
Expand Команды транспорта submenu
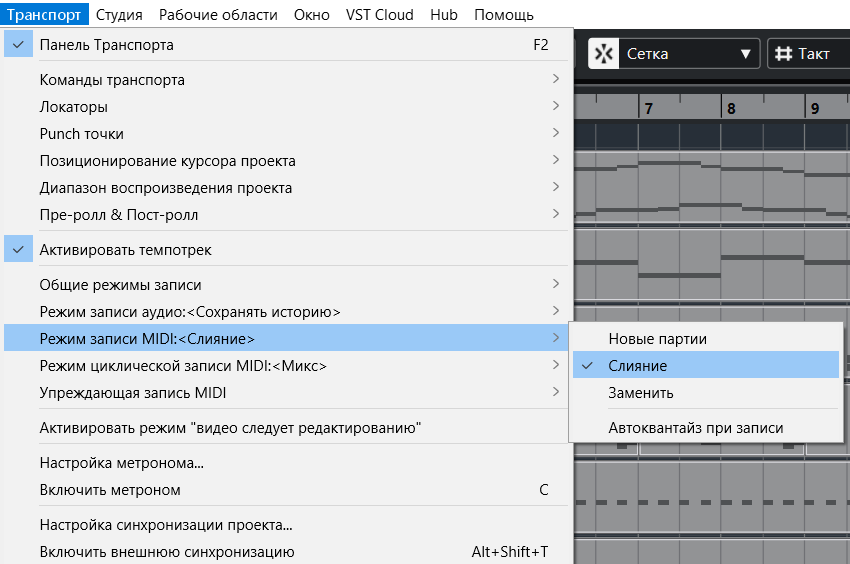click(x=112, y=80)
